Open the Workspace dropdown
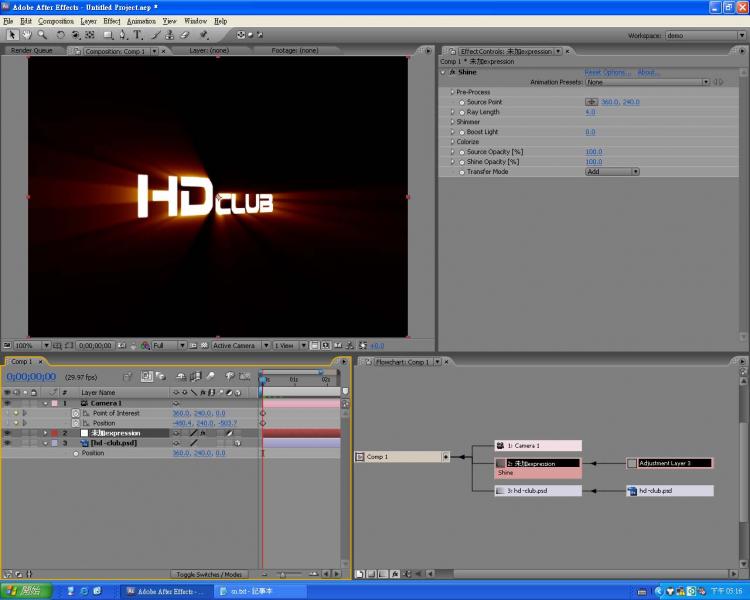Viewport: 750px width, 600px height. pyautogui.click(x=706, y=35)
